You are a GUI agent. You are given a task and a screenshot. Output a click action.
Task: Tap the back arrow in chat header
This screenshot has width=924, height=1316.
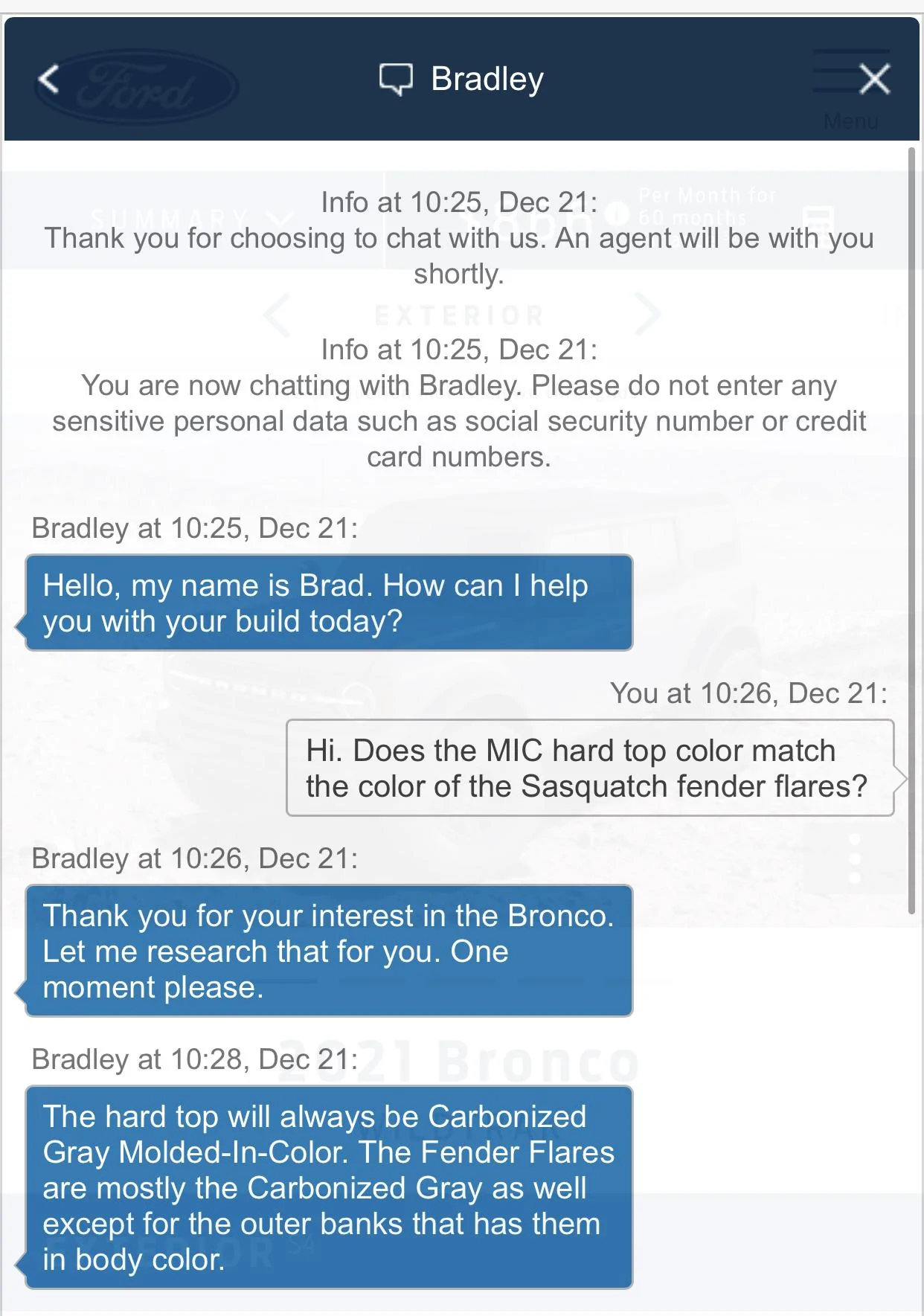click(48, 78)
